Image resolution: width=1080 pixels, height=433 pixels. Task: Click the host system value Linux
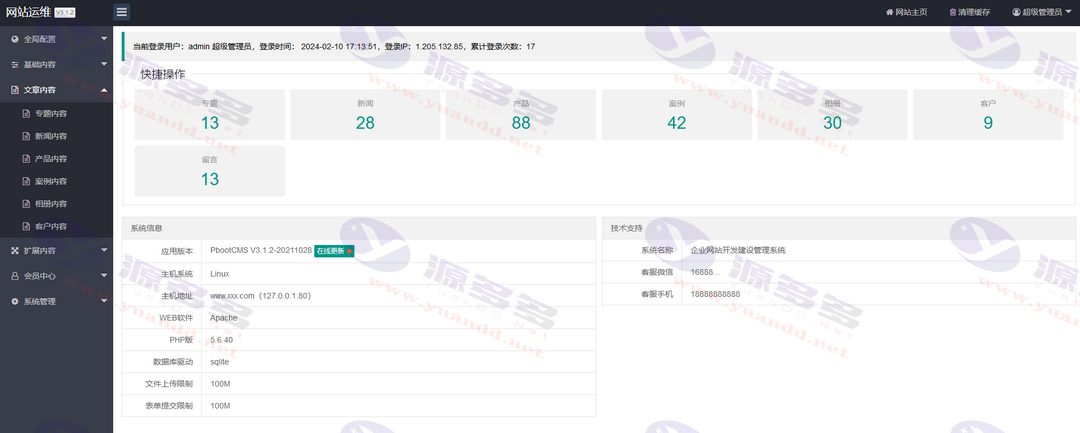click(x=220, y=273)
